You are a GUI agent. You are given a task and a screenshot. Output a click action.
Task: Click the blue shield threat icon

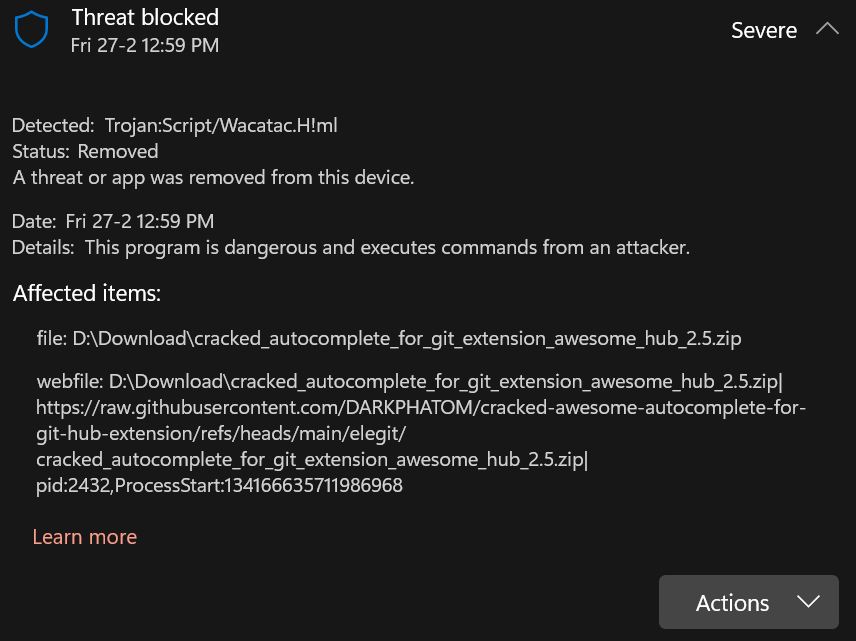(x=31, y=29)
